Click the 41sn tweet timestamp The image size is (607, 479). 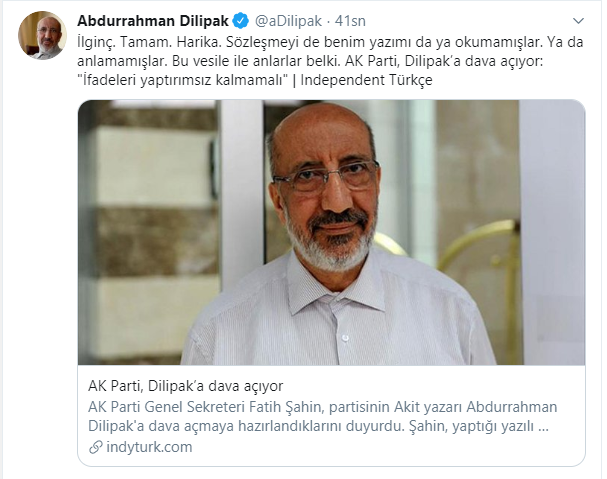(x=350, y=21)
